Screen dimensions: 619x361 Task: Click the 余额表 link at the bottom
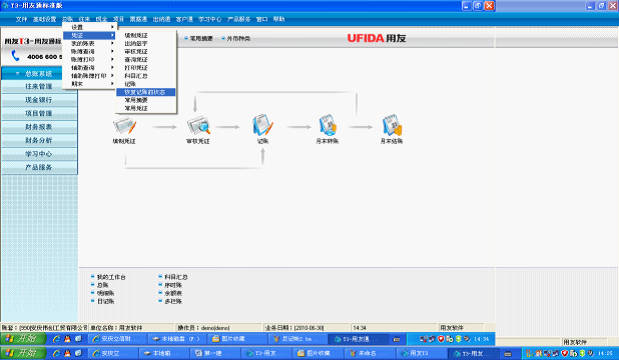pos(173,293)
